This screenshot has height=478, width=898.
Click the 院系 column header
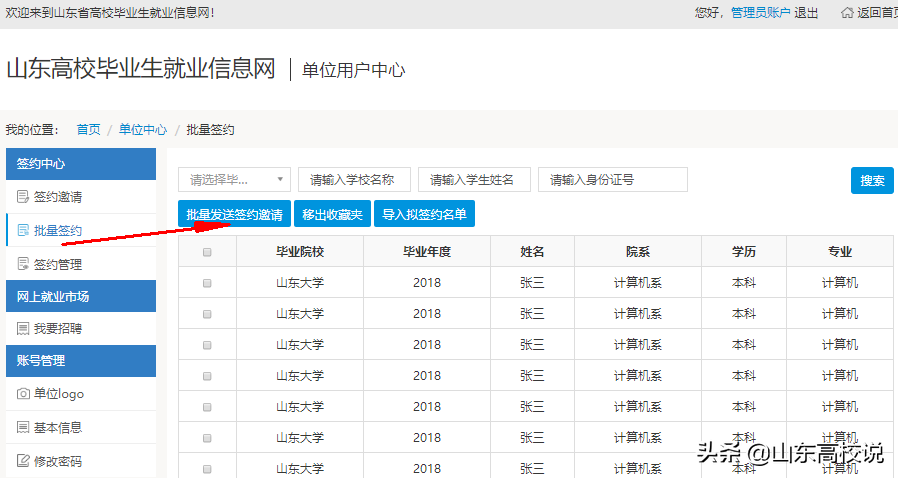coord(638,252)
